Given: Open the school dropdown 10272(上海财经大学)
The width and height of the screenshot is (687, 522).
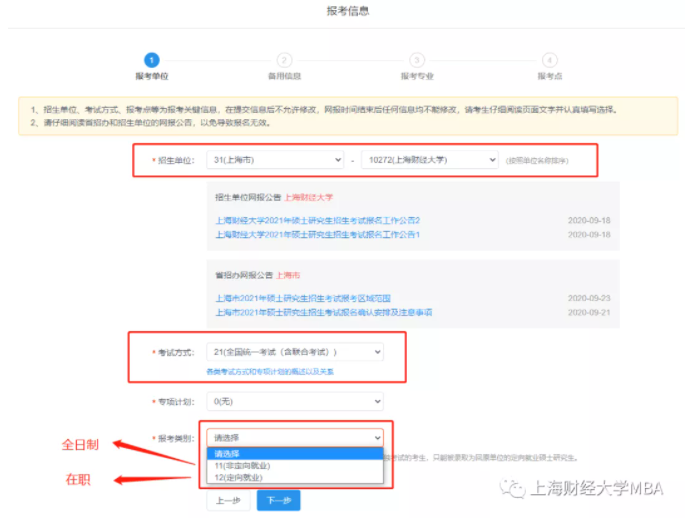Looking at the screenshot, I should tap(430, 160).
